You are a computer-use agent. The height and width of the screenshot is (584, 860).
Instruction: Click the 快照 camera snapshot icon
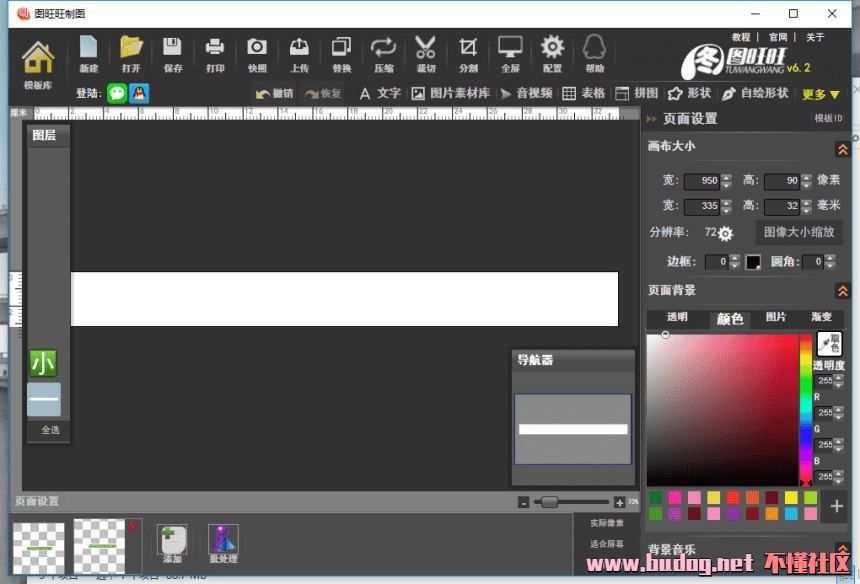coord(257,52)
